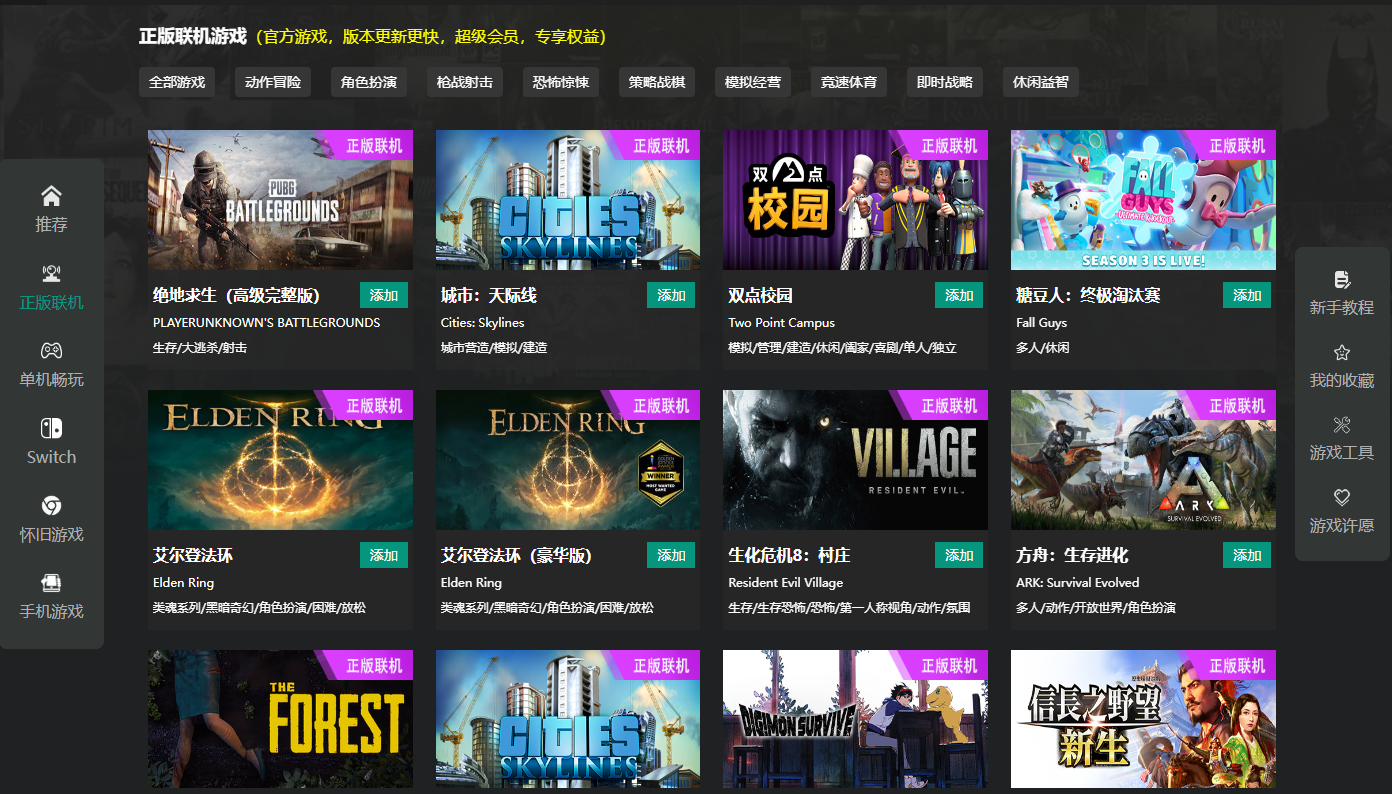Open the 单机畅玩 gamepad icon
1392x794 pixels.
pyautogui.click(x=51, y=351)
